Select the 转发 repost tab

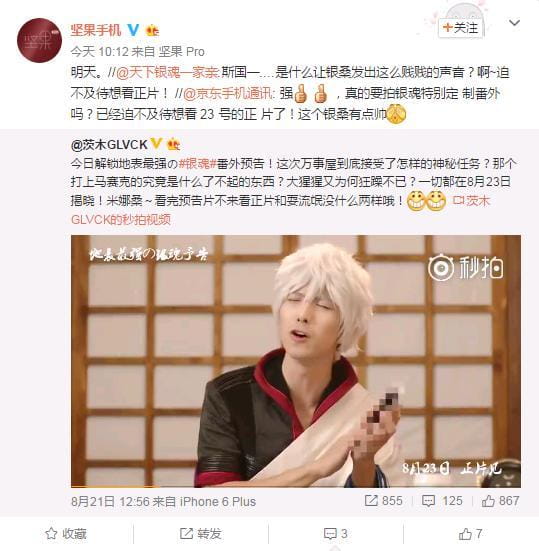click(201, 534)
